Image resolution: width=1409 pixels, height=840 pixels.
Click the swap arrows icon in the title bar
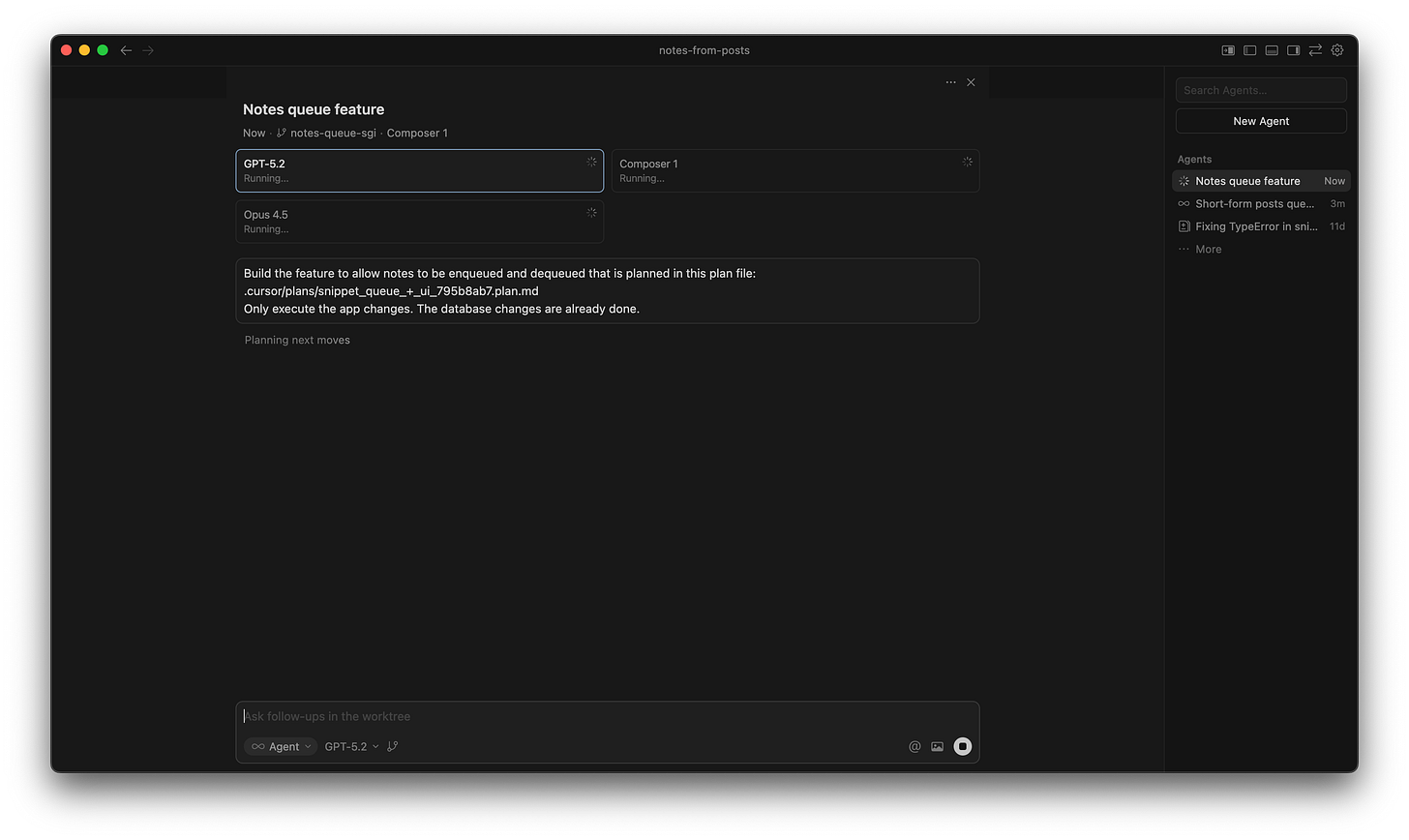tap(1315, 50)
